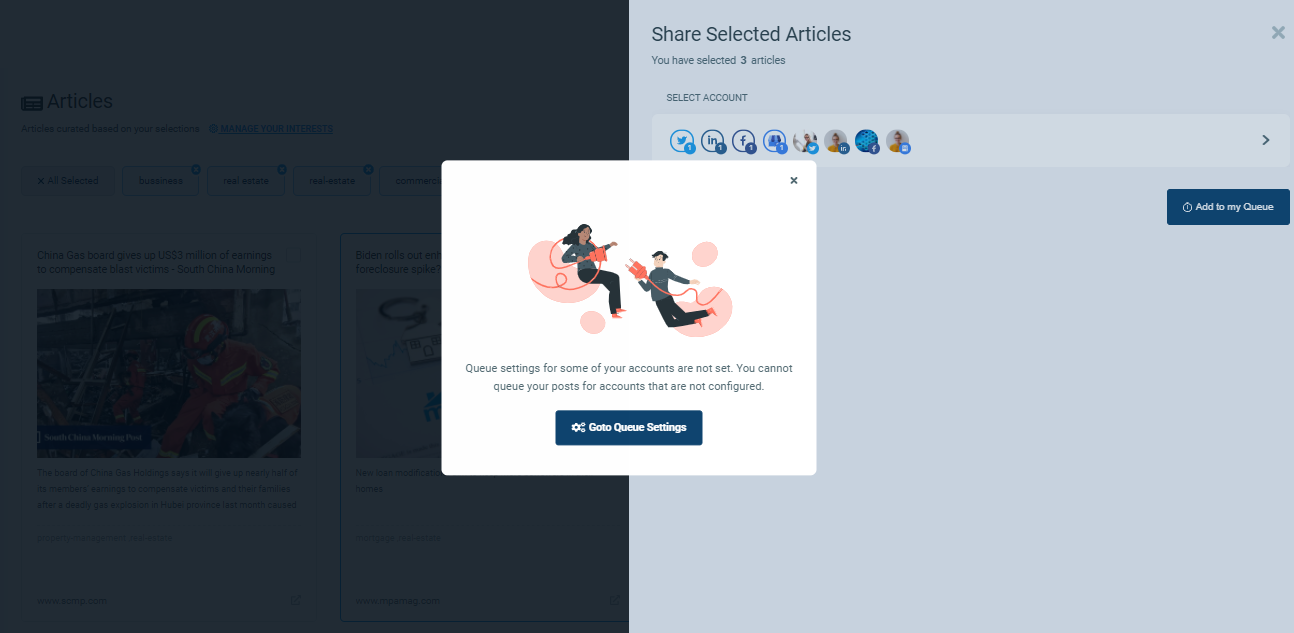The width and height of the screenshot is (1294, 633).
Task: Click the Goto Queue Settings button
Action: click(629, 427)
